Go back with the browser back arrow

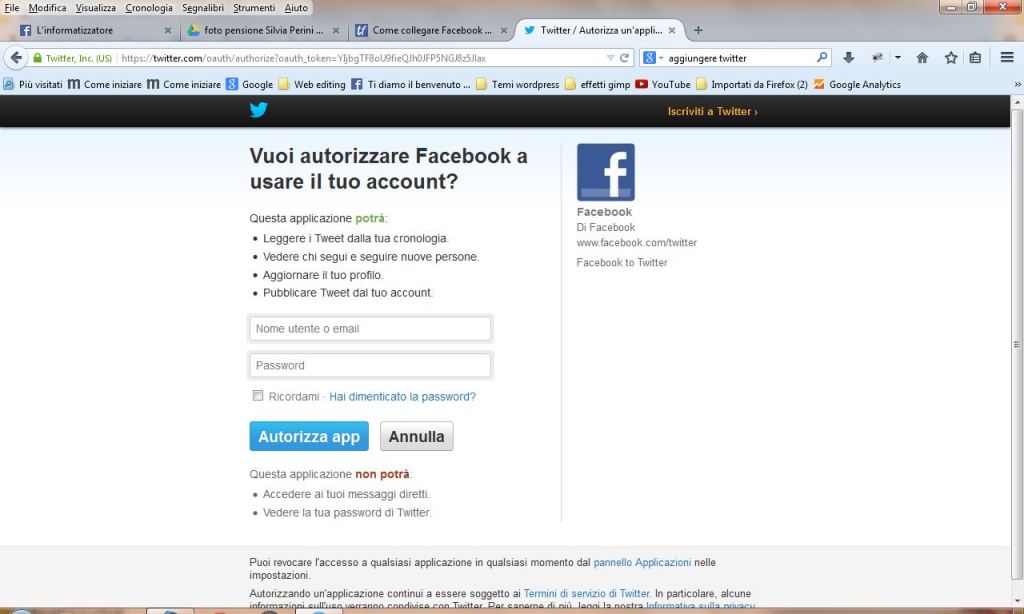[16, 57]
